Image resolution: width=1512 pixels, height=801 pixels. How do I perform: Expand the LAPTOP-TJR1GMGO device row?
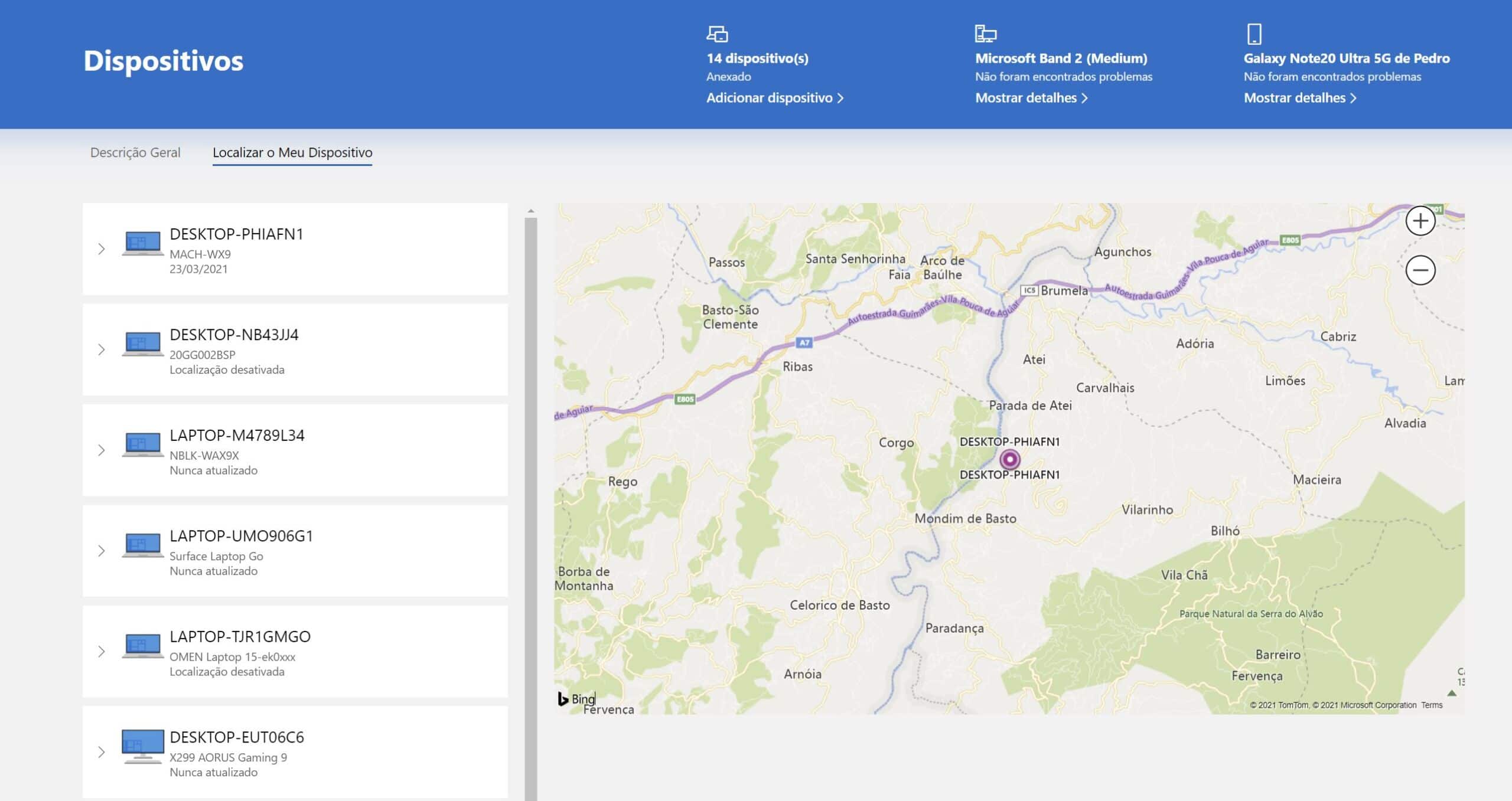coord(102,652)
